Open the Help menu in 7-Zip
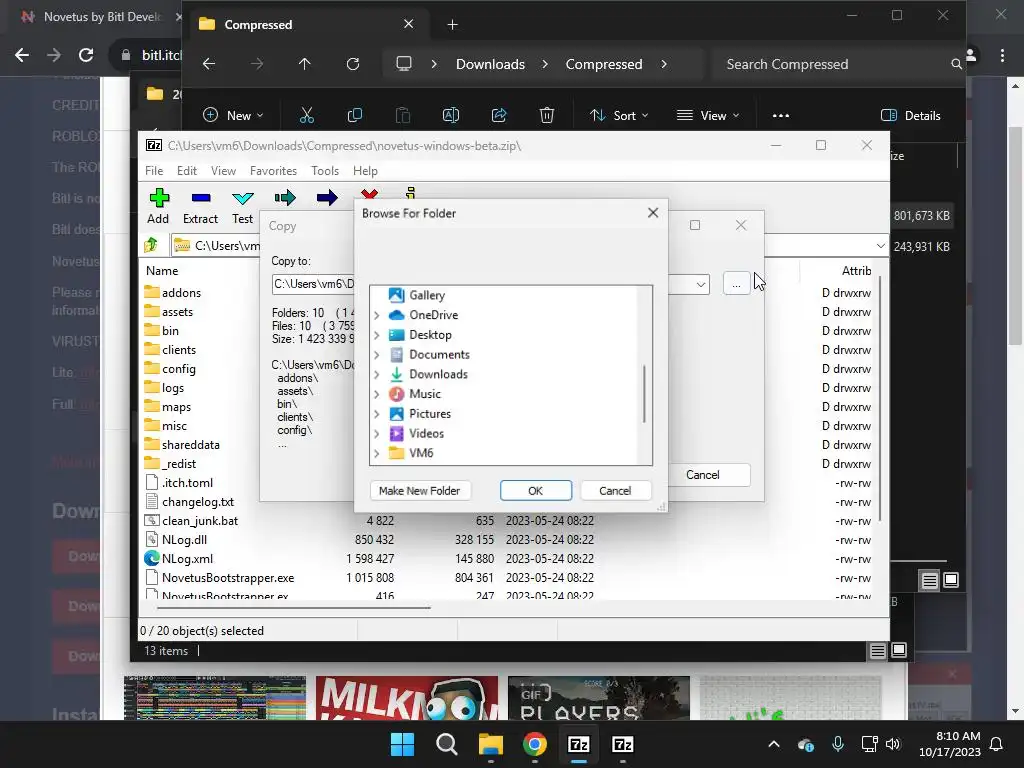This screenshot has width=1024, height=768. click(x=365, y=170)
